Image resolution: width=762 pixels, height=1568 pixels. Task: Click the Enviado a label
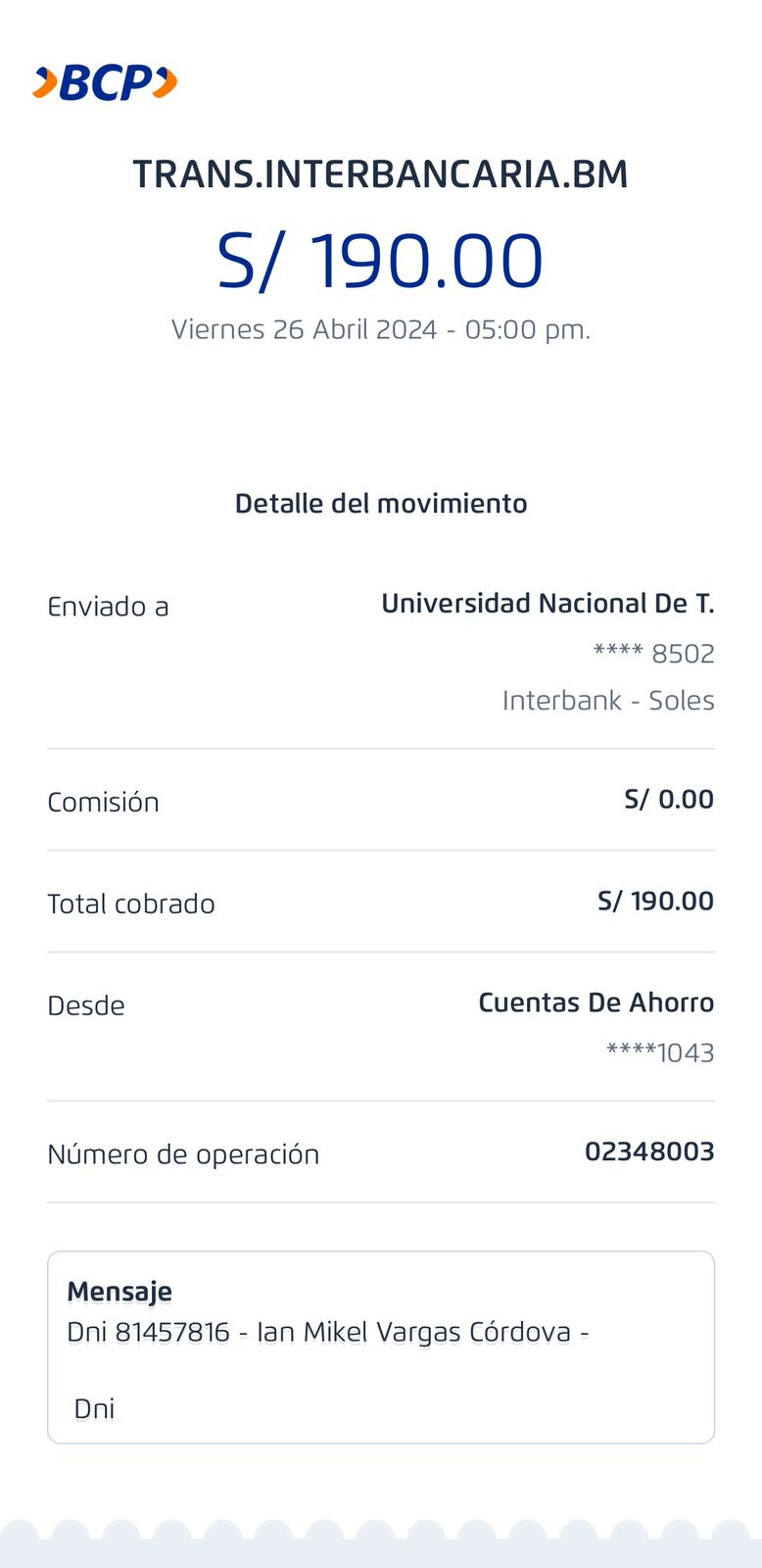[108, 607]
